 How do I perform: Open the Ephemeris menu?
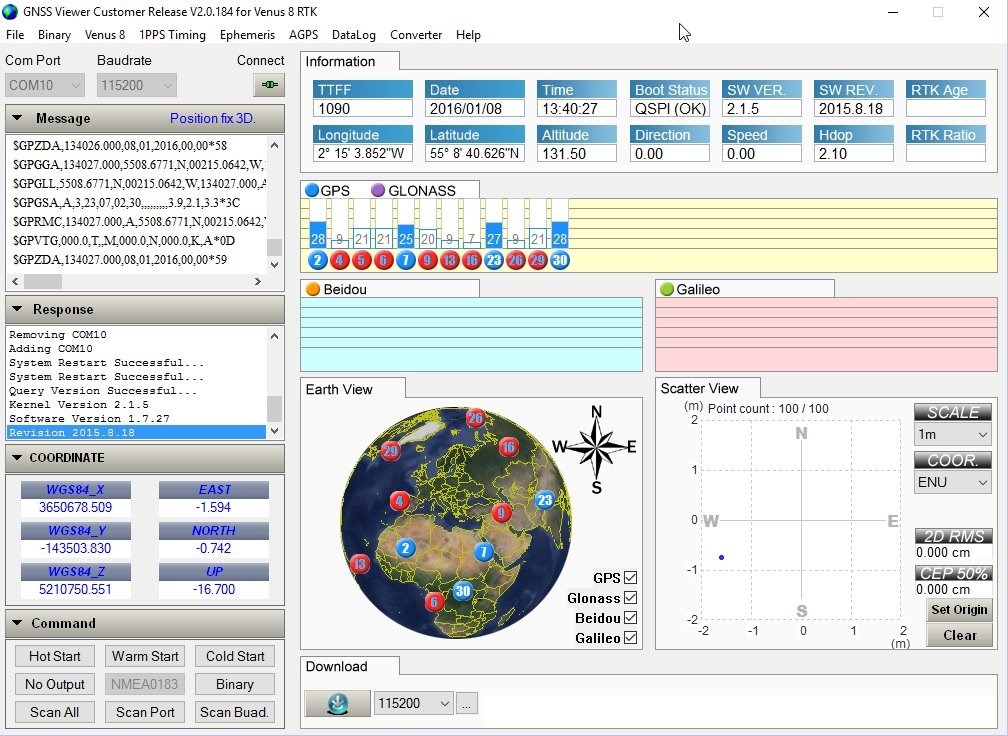tap(247, 34)
